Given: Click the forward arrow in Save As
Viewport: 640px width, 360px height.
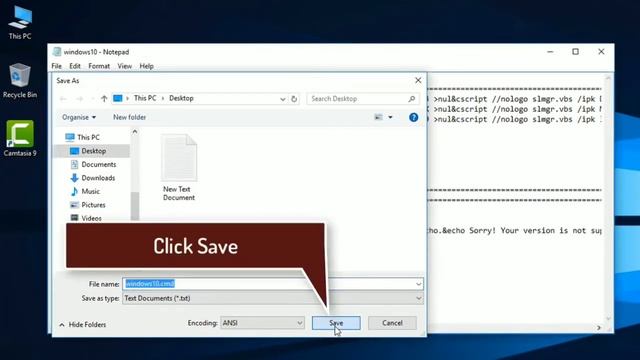Looking at the screenshot, I should (80, 99).
